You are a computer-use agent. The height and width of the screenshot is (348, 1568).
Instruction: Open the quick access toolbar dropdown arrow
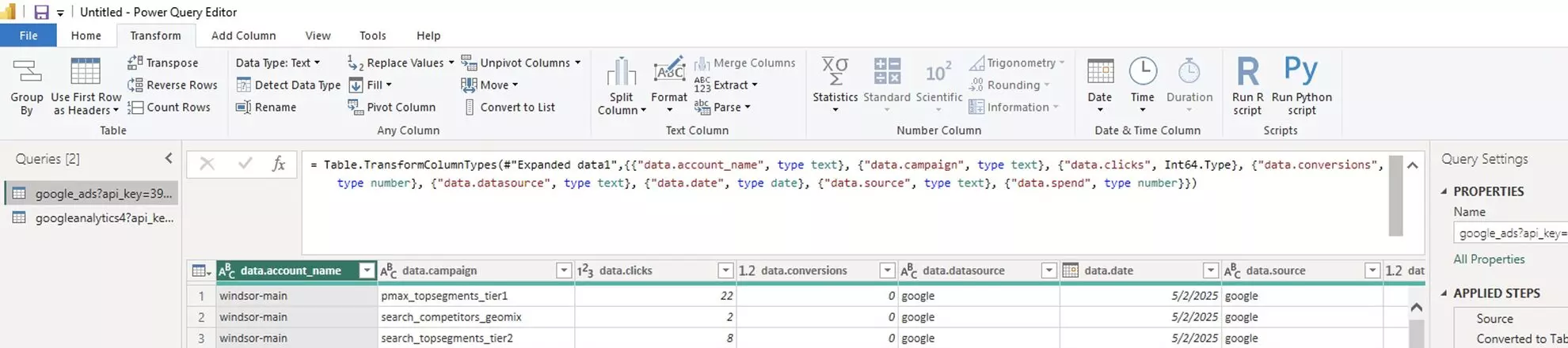click(60, 13)
